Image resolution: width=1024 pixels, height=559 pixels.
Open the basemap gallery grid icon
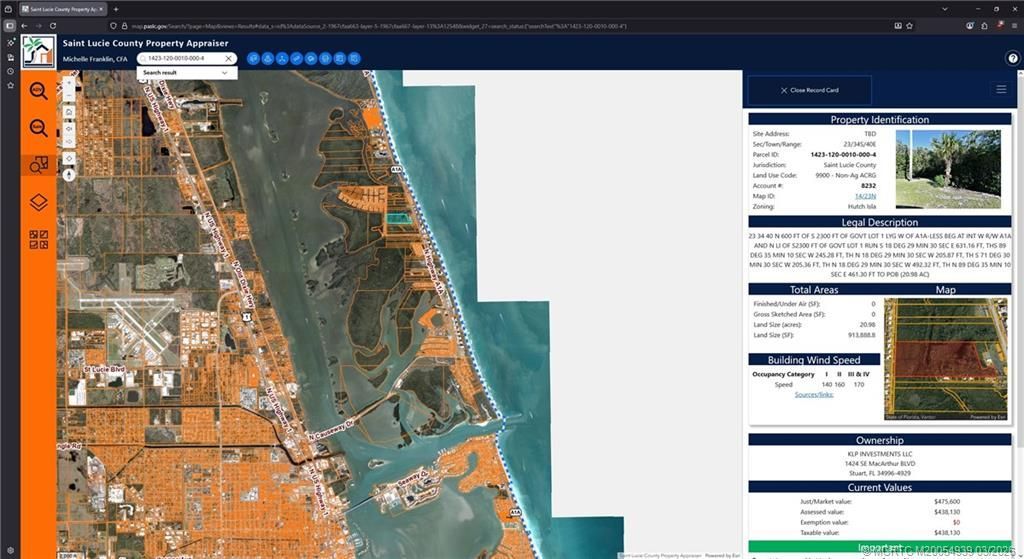coord(38,239)
